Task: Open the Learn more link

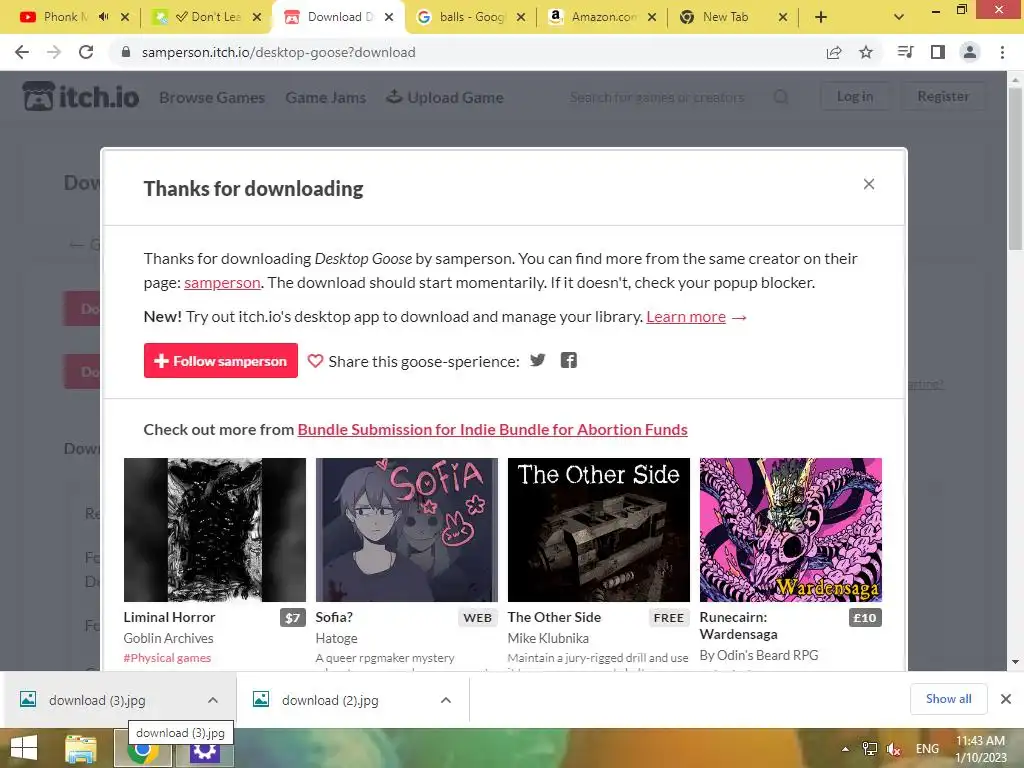Action: point(686,317)
